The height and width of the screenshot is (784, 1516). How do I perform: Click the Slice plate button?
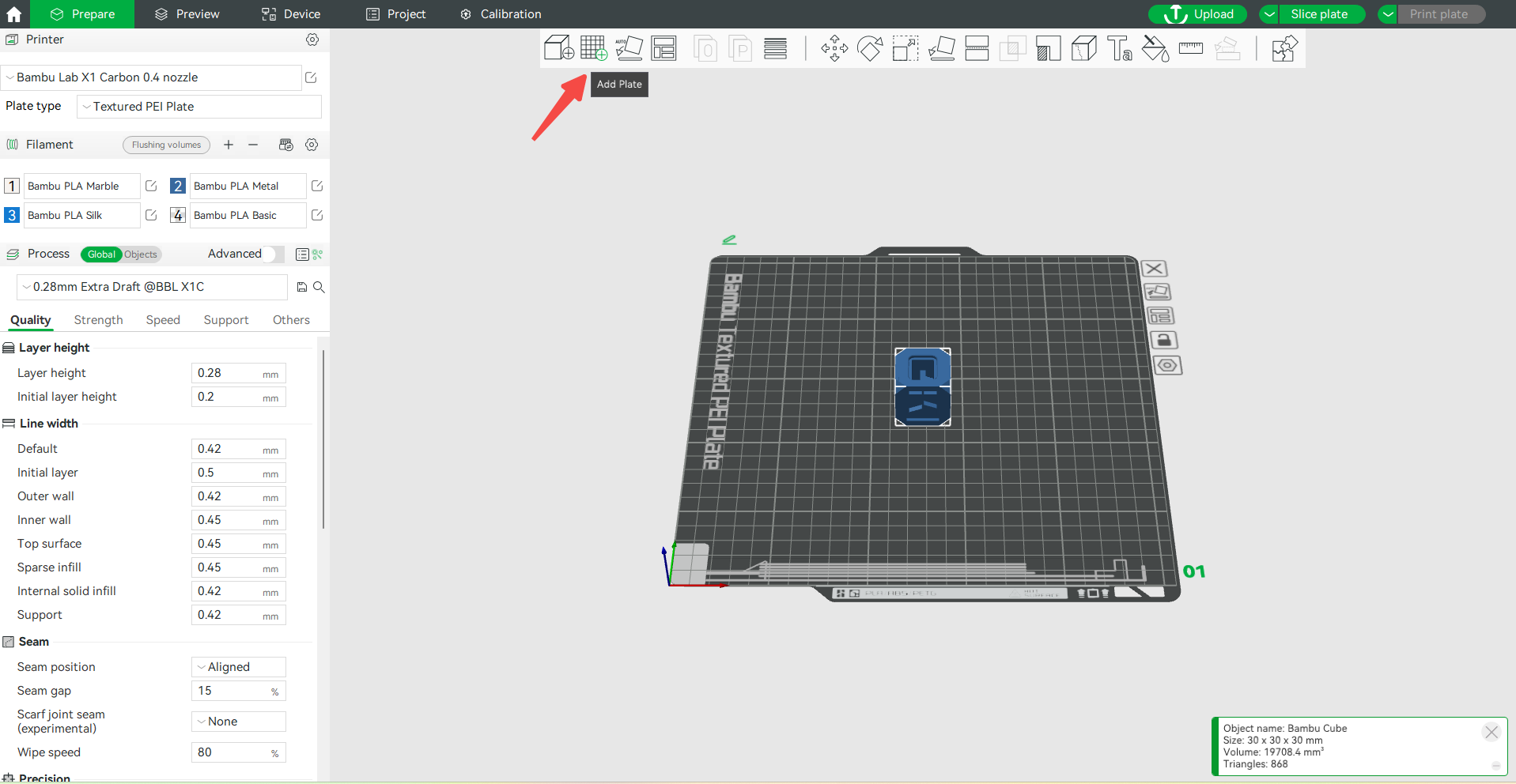pos(1321,14)
